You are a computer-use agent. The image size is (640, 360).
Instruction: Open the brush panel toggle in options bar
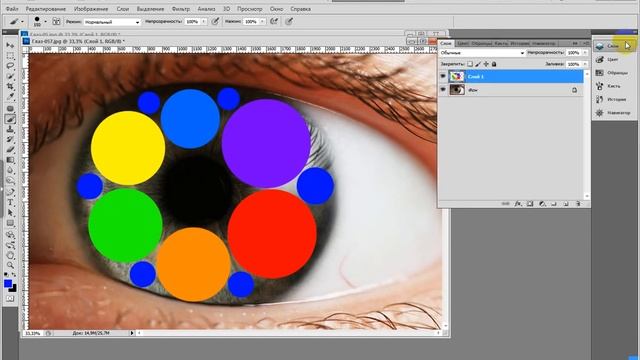(x=56, y=22)
